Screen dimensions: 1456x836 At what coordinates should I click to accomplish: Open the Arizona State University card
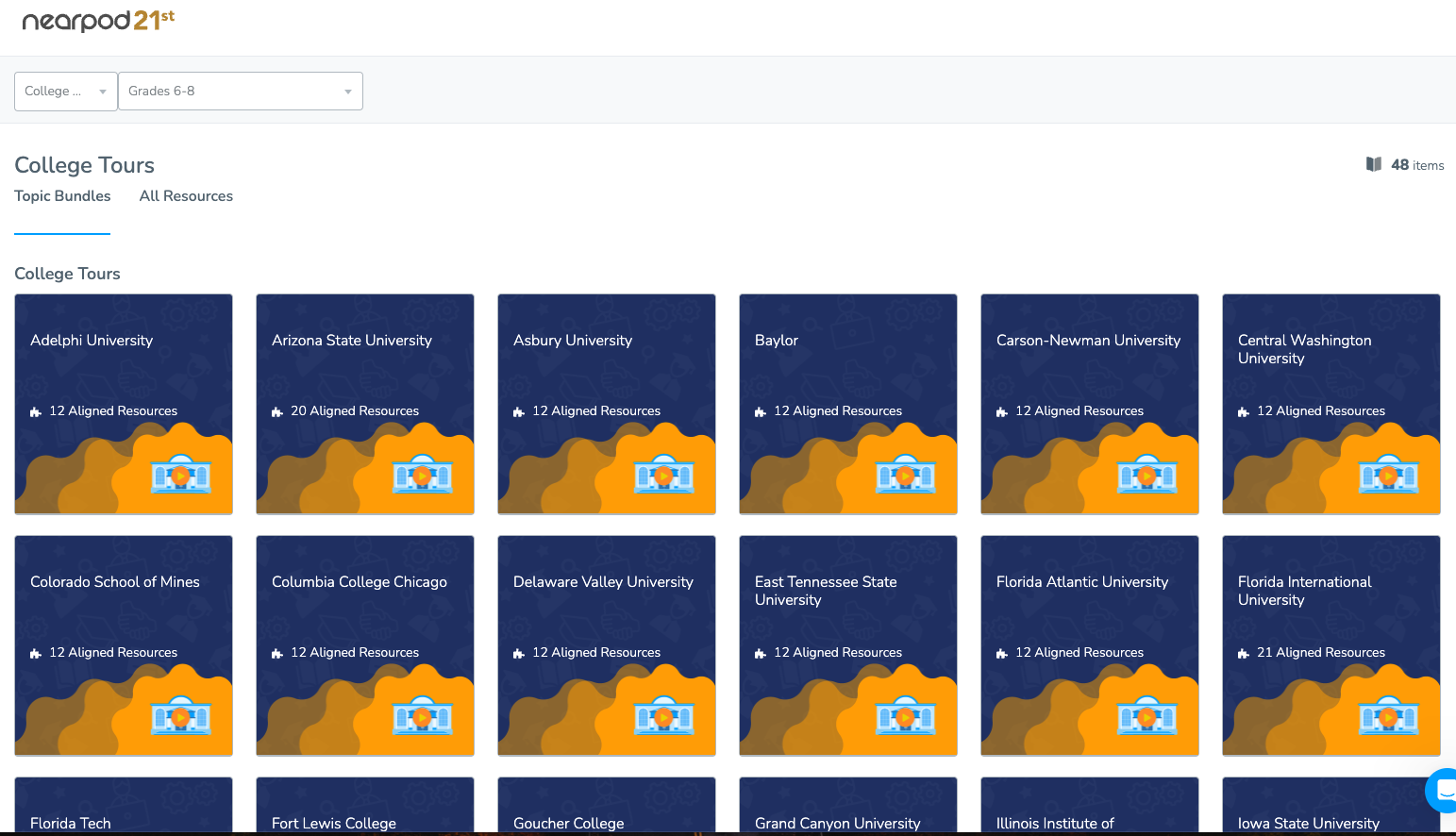tap(365, 404)
